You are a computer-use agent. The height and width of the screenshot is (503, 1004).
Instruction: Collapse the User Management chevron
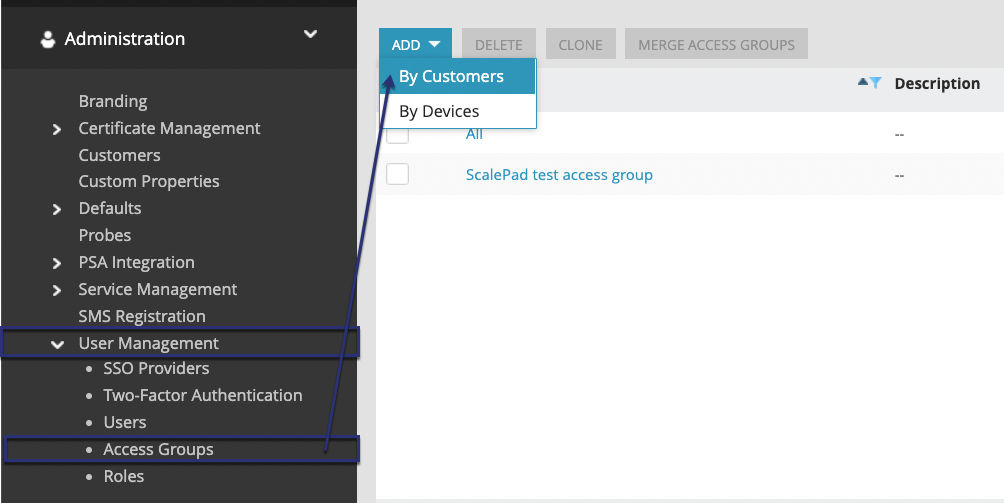pos(57,344)
